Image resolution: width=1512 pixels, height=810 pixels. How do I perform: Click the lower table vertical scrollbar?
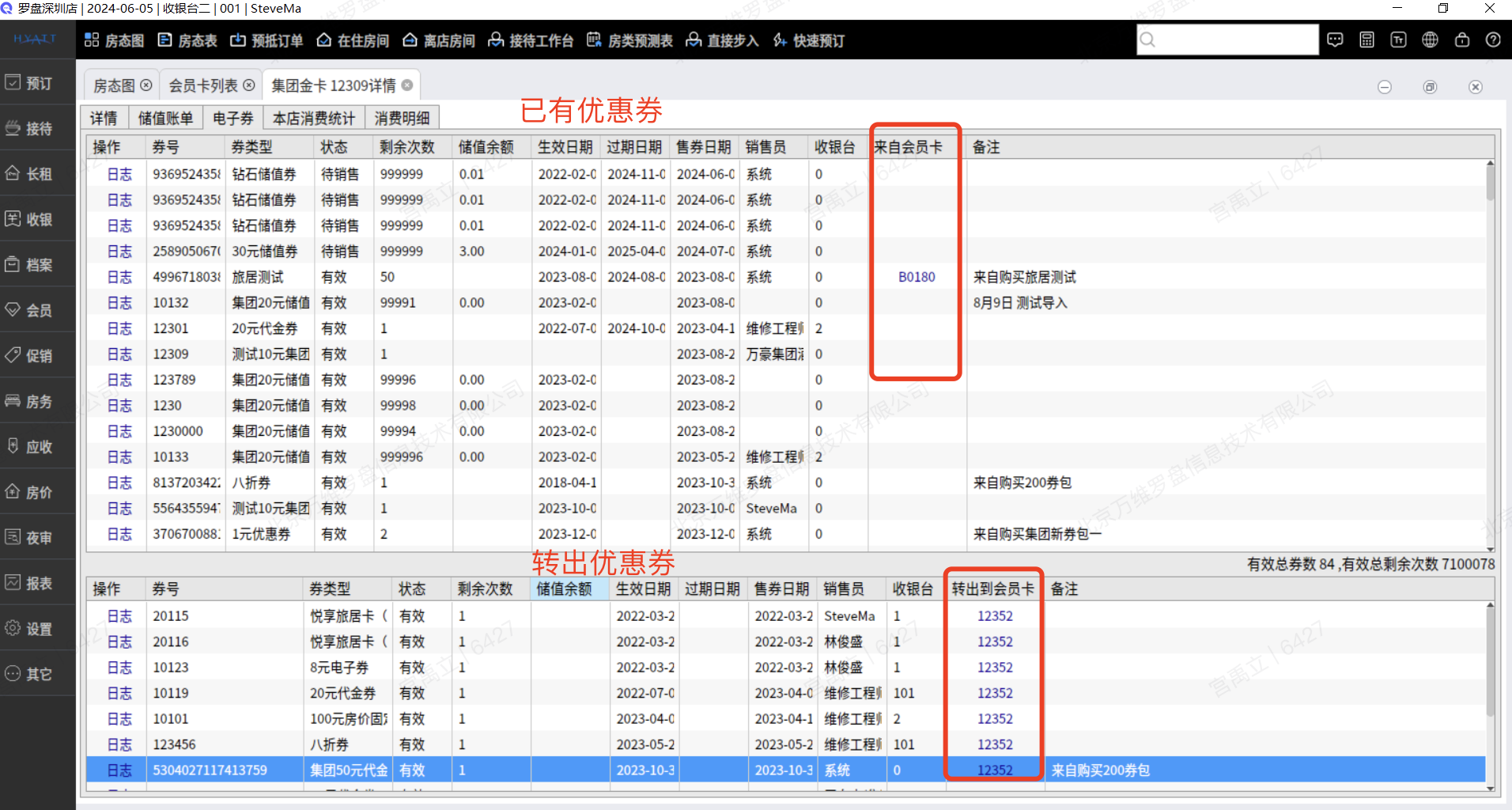coord(1490,696)
